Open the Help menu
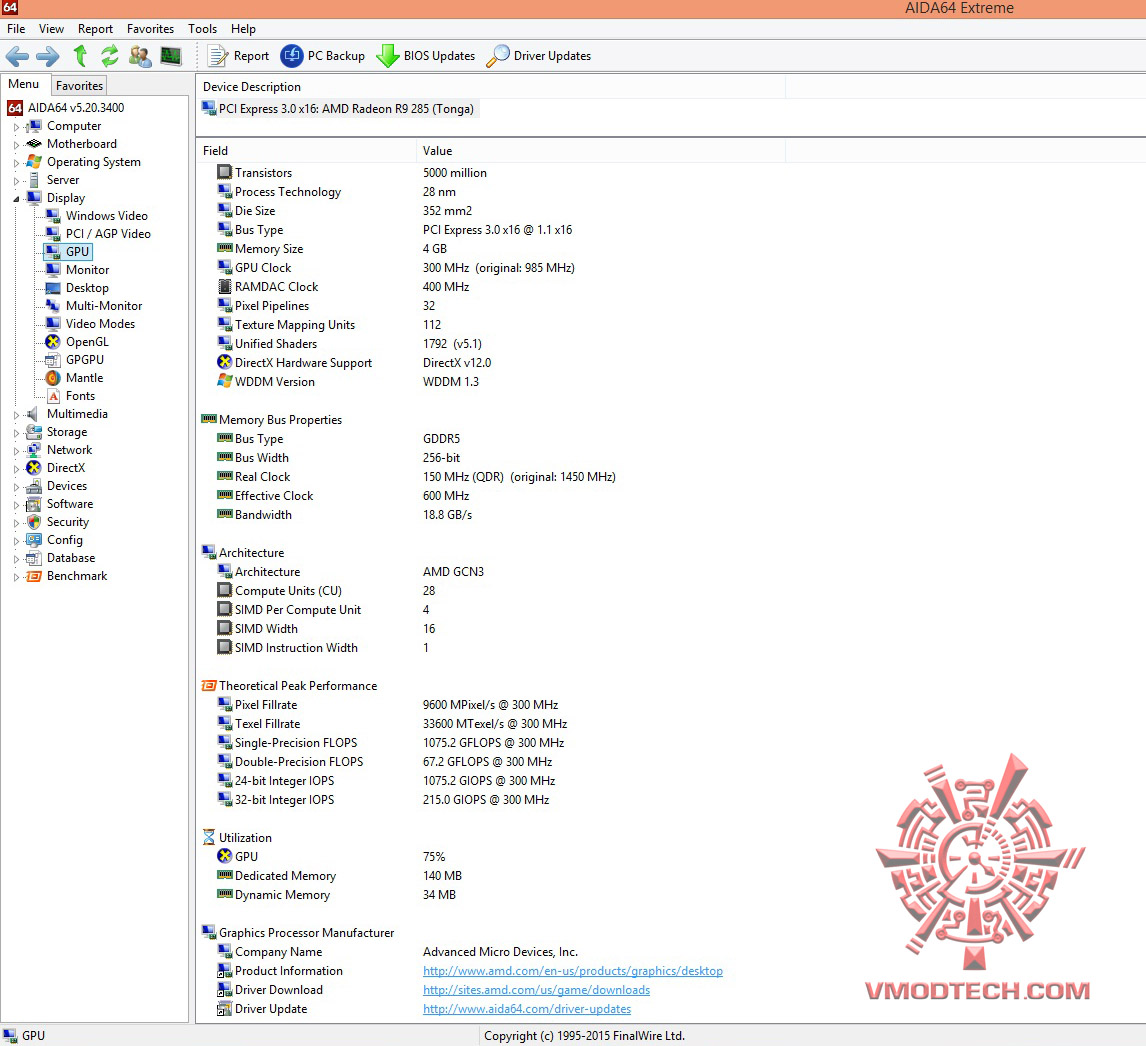 [x=243, y=29]
